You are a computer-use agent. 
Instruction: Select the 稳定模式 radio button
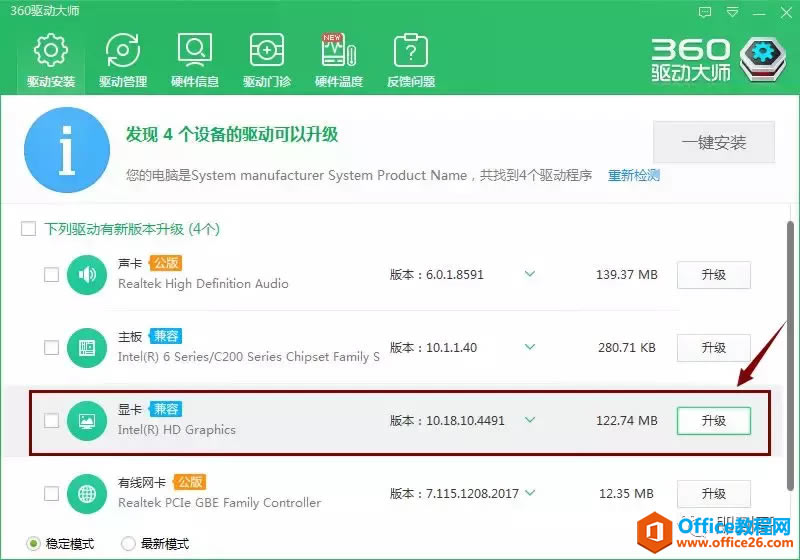(33, 544)
